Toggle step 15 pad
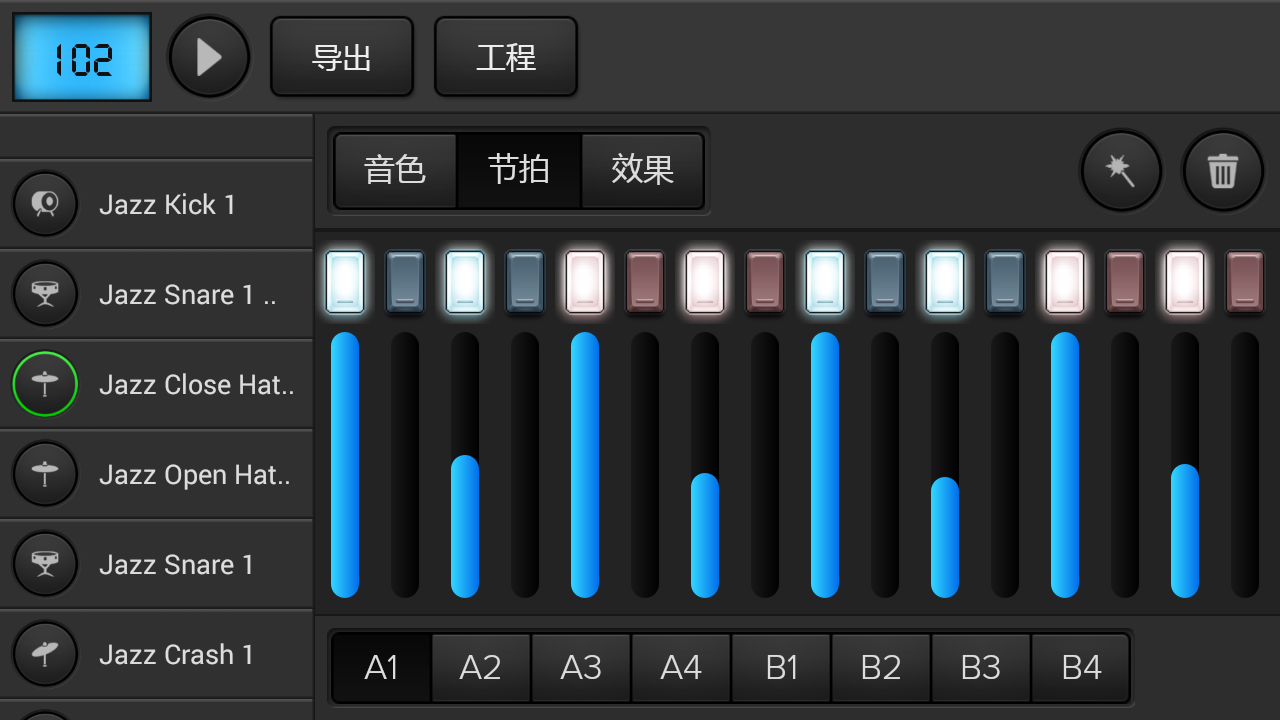1280x720 pixels. (x=1185, y=282)
